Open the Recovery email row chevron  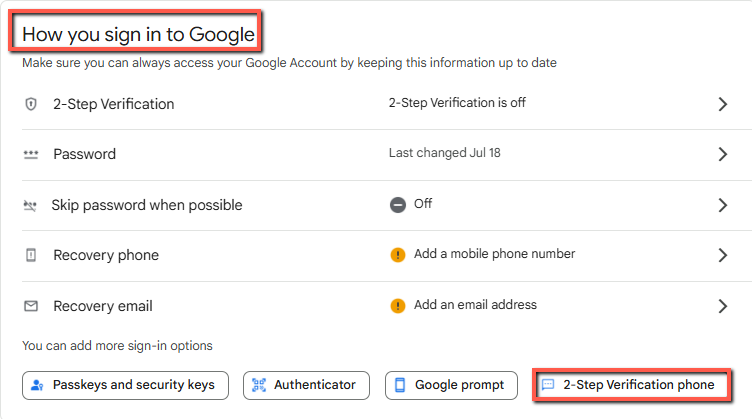coord(723,306)
